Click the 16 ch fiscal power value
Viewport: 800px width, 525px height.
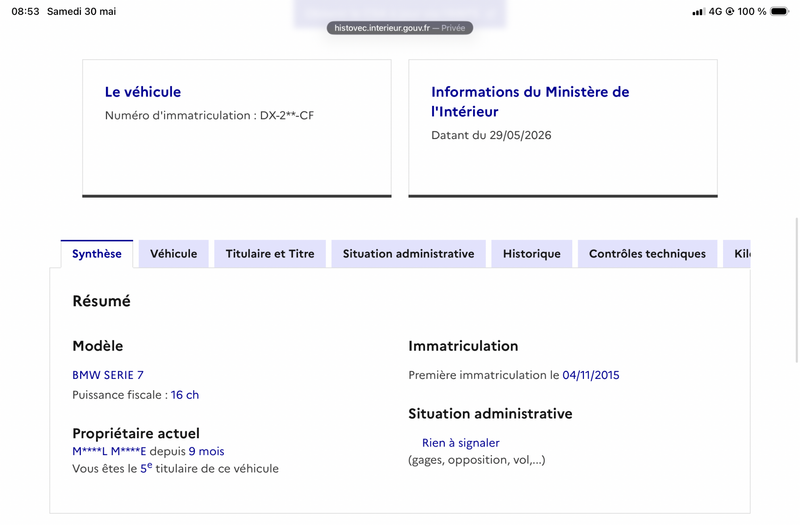coord(185,395)
